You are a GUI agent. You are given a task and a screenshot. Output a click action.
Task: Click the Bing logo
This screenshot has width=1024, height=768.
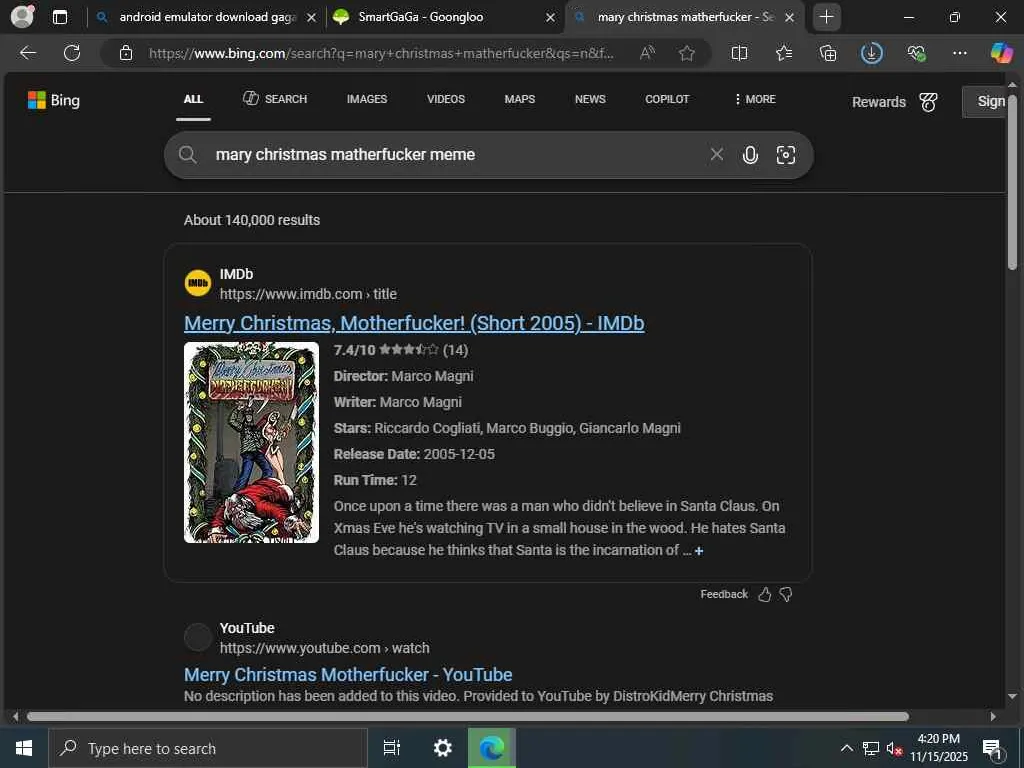click(54, 100)
